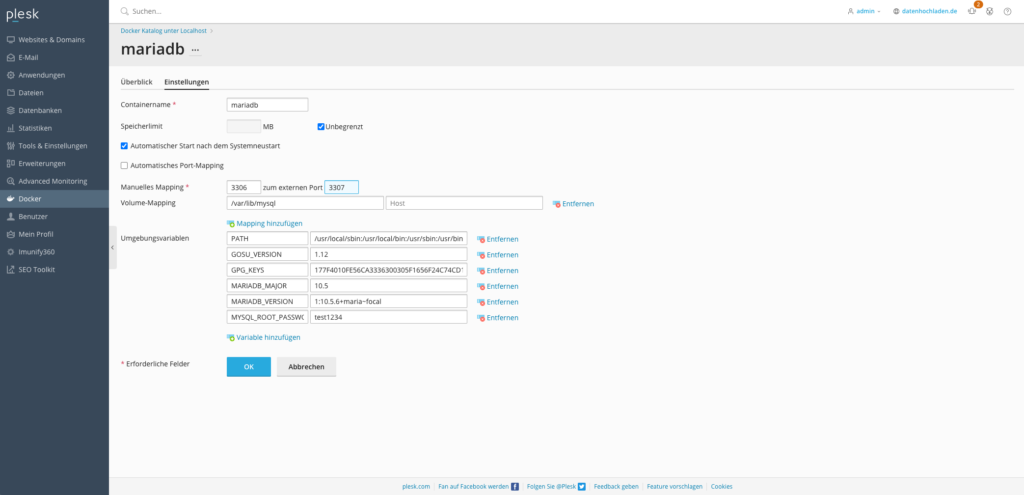
Task: Click PATH value field
Action: [x=389, y=238]
